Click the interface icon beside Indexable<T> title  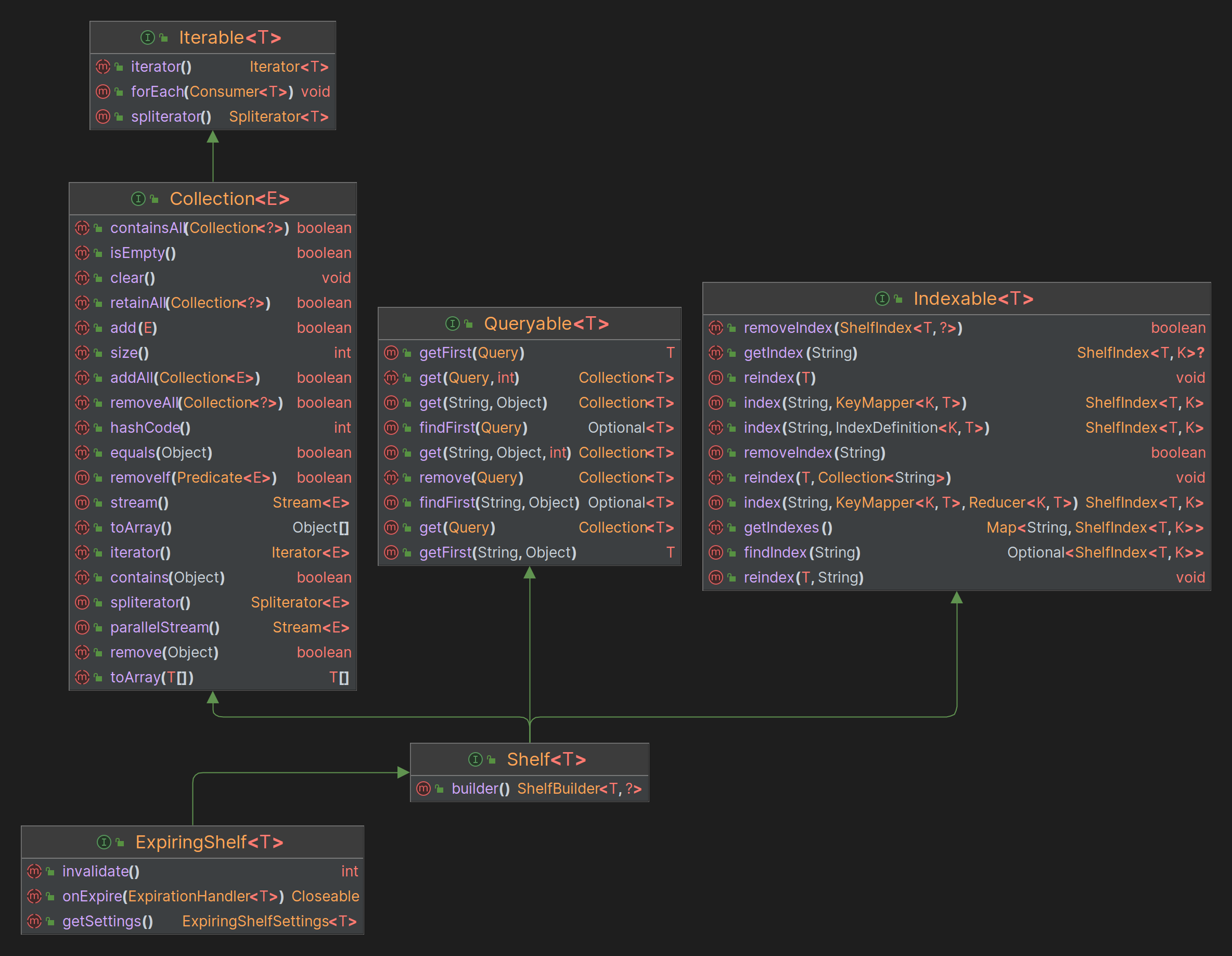(882, 299)
